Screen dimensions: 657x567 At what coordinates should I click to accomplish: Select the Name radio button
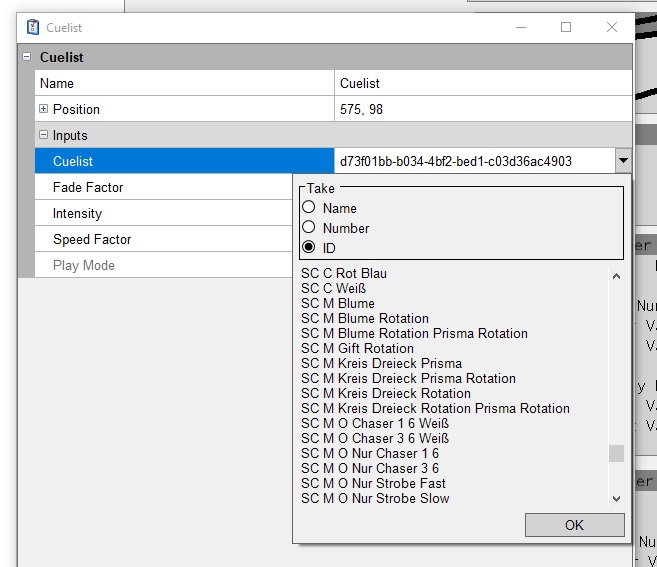[x=309, y=208]
